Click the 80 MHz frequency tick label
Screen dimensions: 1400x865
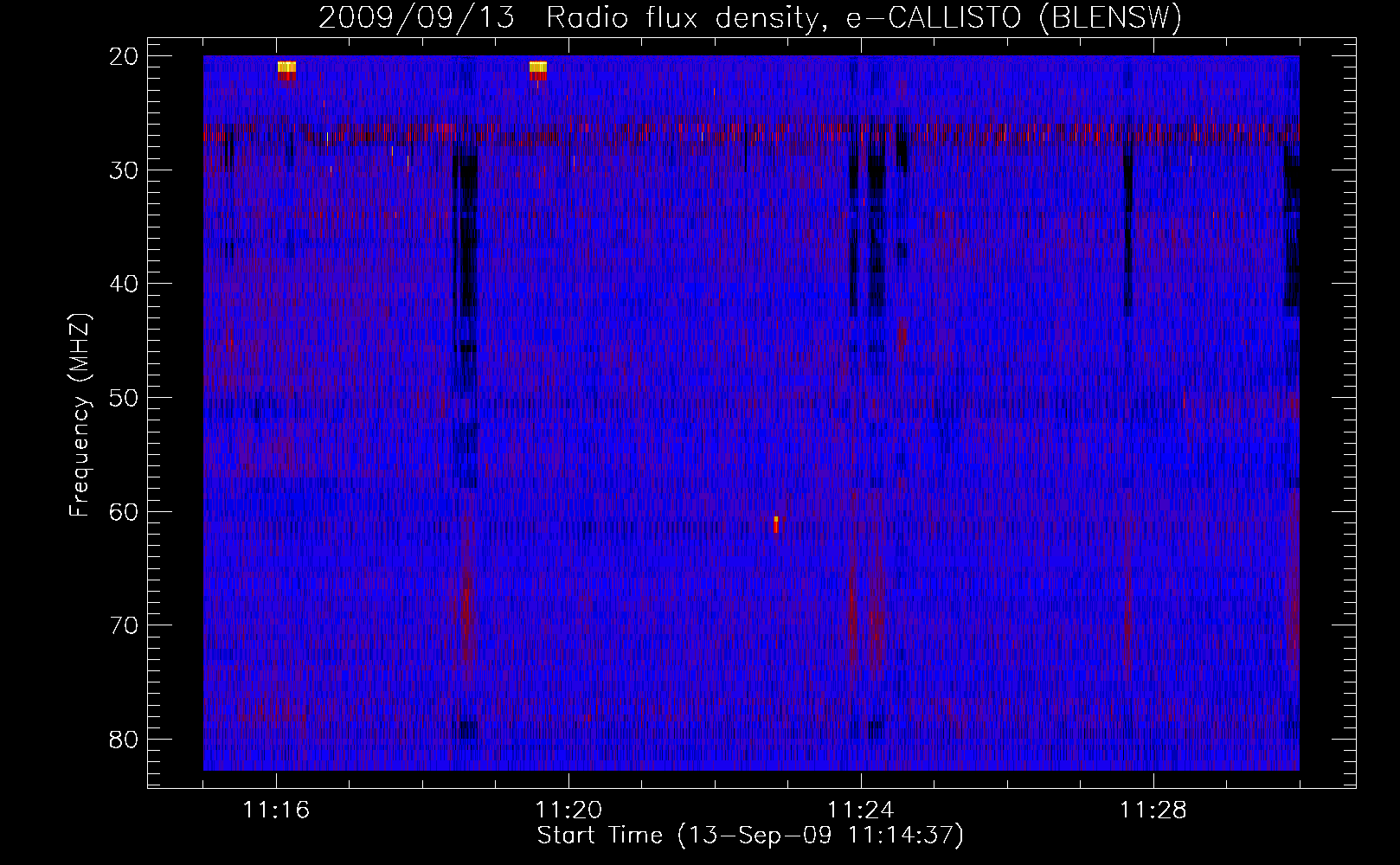[124, 739]
